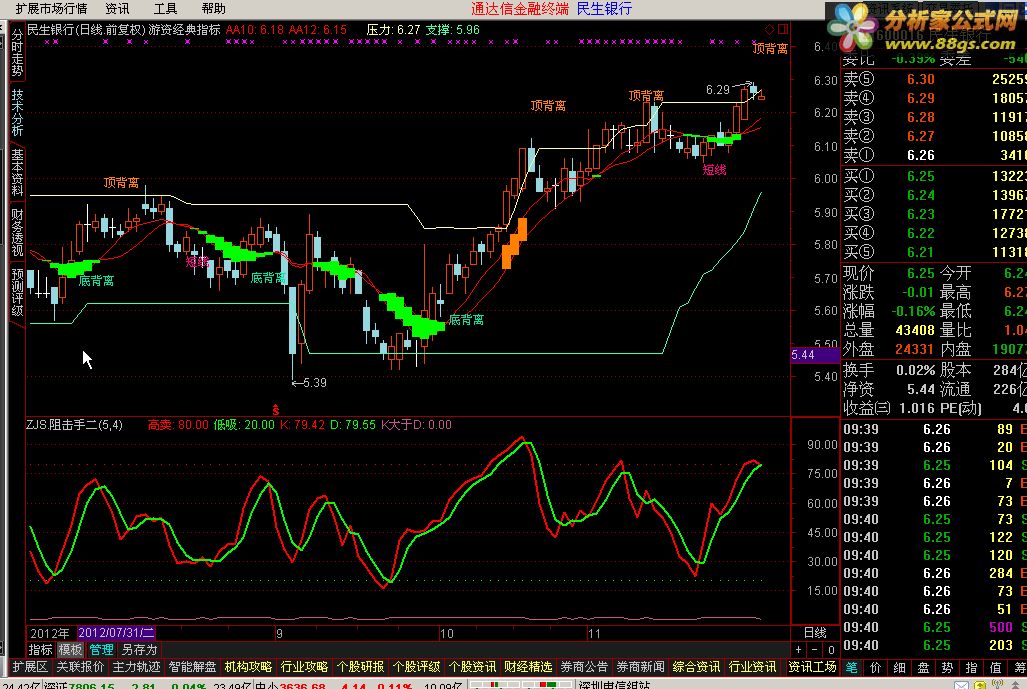Click the 民生银行 title in top bar
This screenshot has height=689, width=1027.
(x=604, y=9)
